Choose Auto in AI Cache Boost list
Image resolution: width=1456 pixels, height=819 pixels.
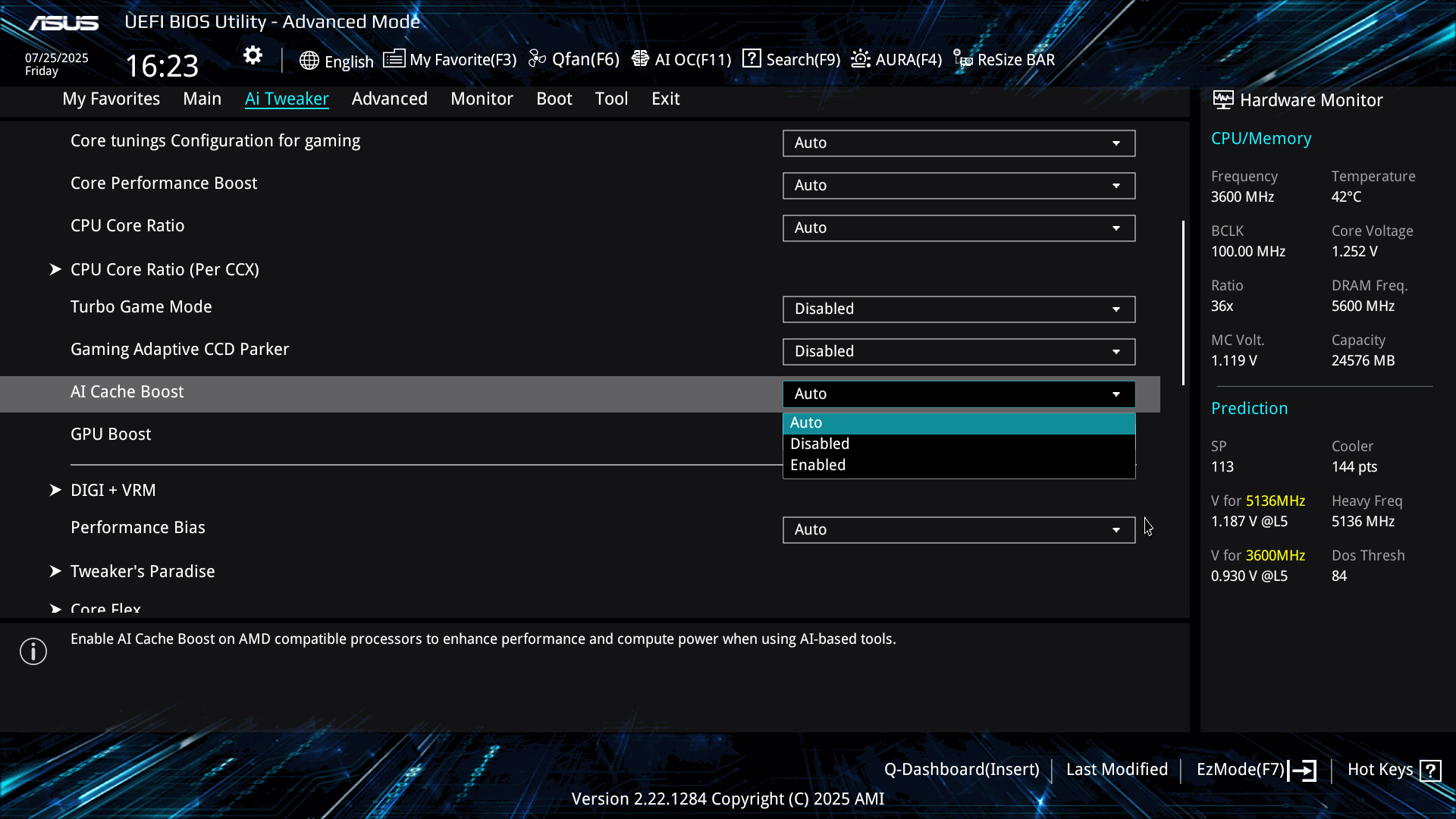[959, 423]
